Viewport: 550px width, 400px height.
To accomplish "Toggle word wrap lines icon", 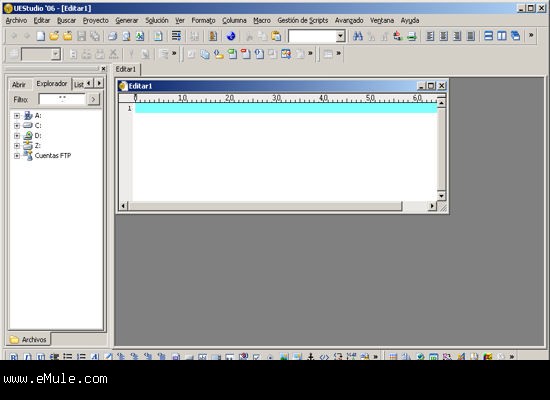I will (176, 36).
